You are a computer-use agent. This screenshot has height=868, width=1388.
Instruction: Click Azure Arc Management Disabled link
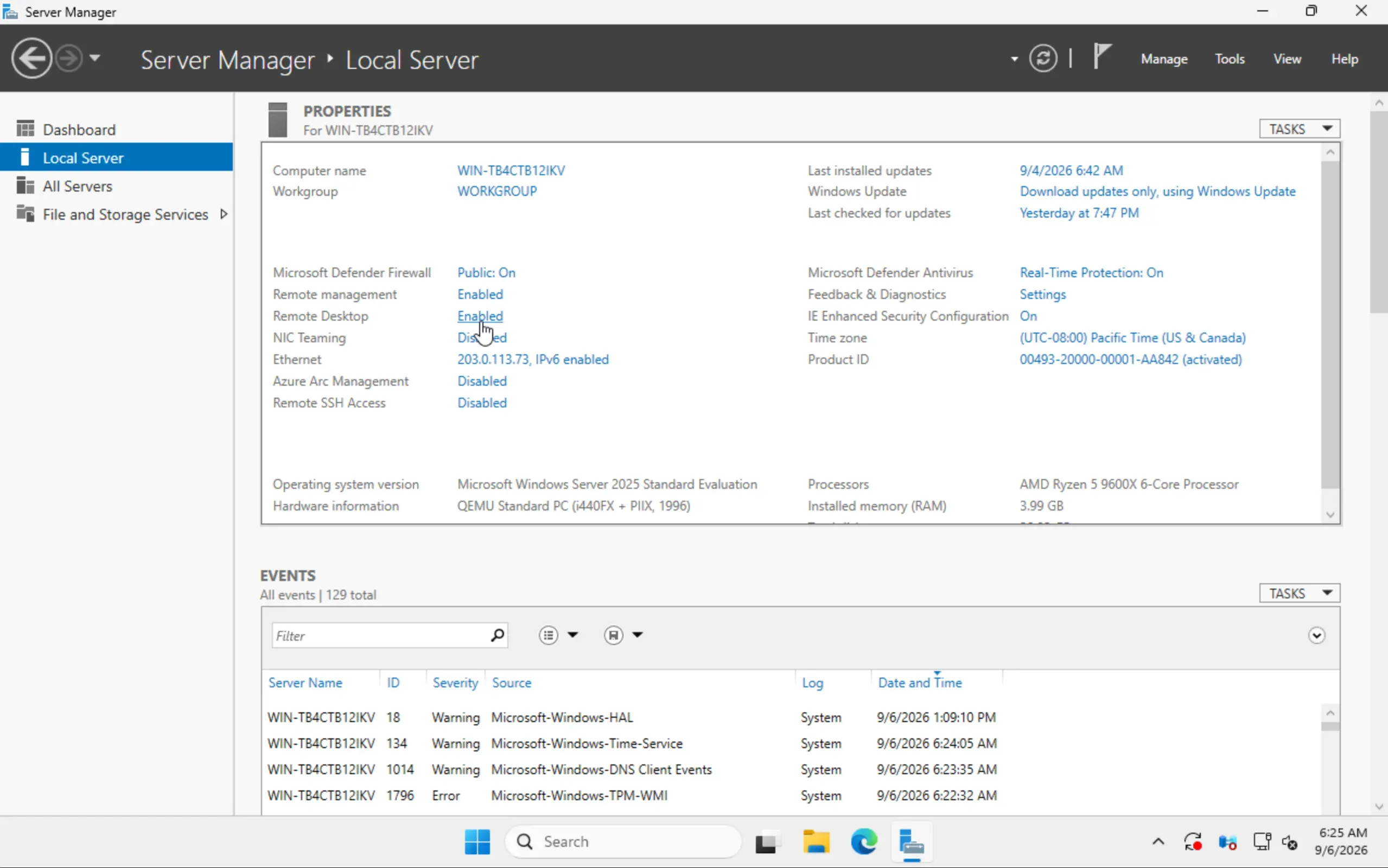[482, 381]
